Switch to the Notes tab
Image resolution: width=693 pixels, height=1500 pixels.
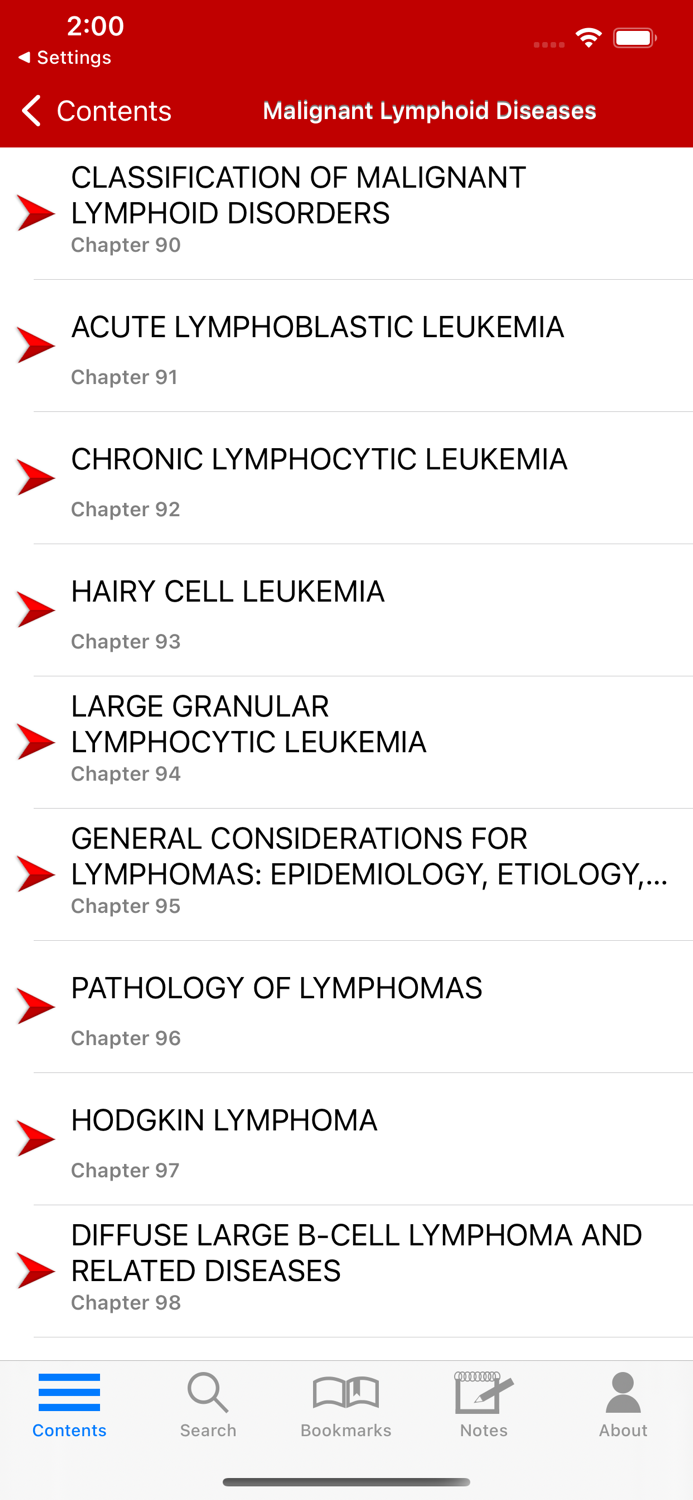(x=483, y=1404)
